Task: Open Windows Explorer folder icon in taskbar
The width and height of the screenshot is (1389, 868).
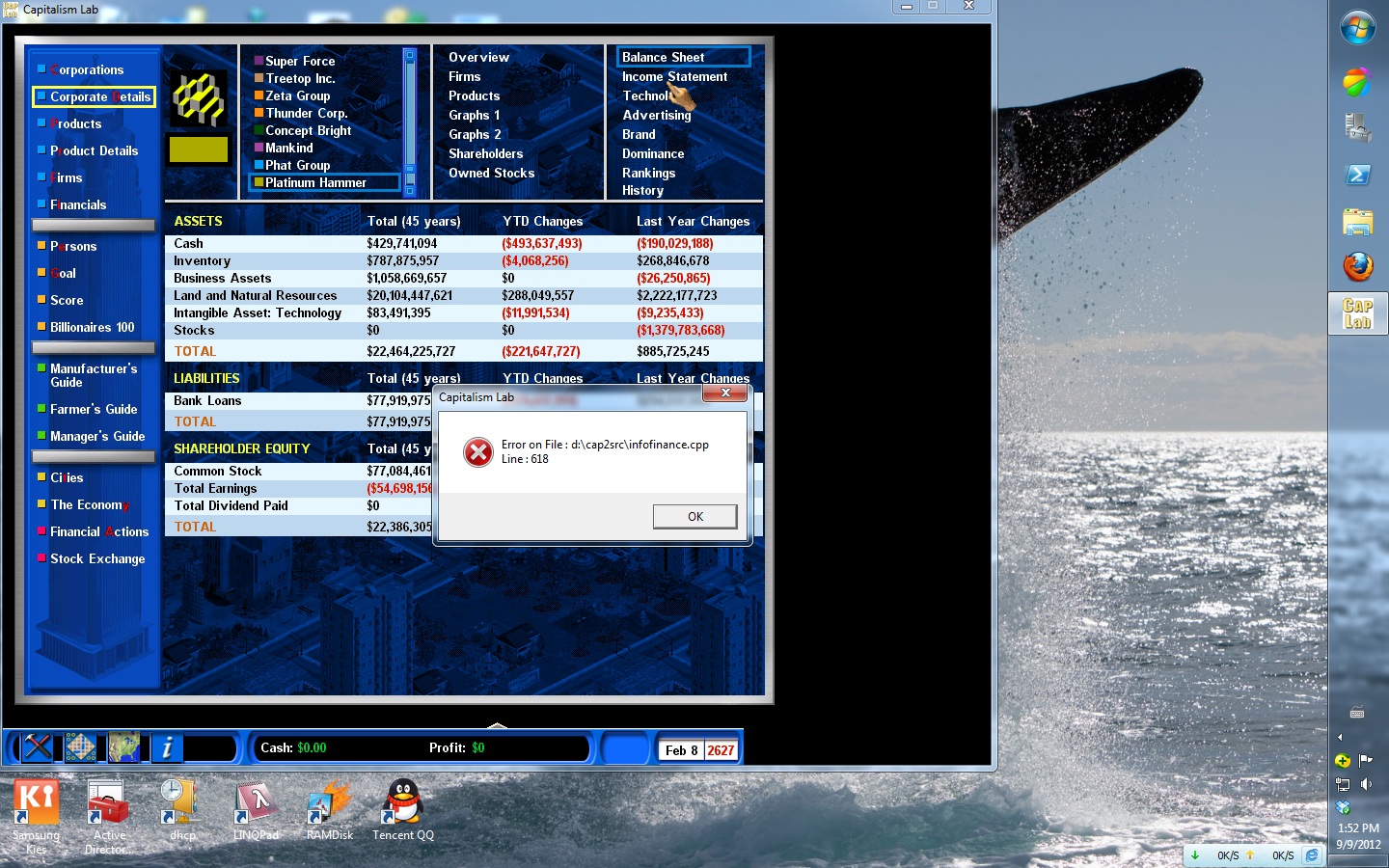Action: pyautogui.click(x=1357, y=222)
